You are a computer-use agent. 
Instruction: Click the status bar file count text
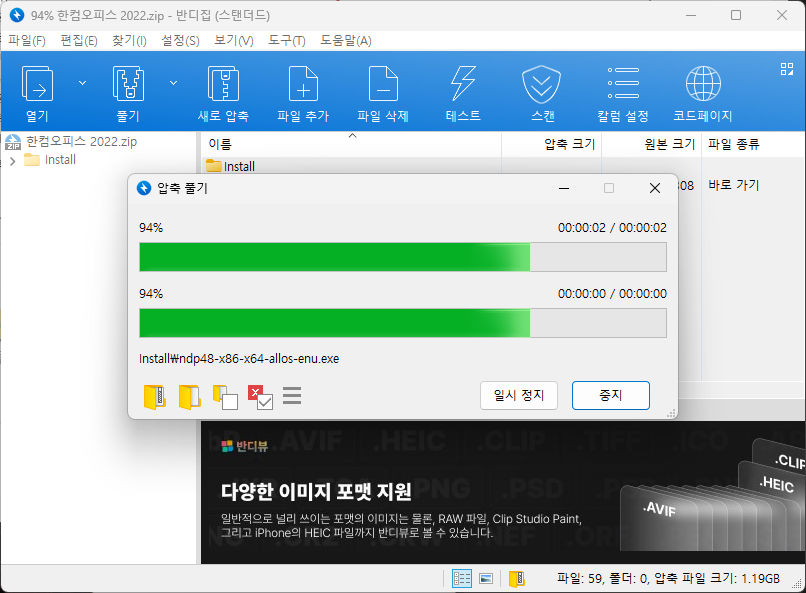click(x=668, y=579)
